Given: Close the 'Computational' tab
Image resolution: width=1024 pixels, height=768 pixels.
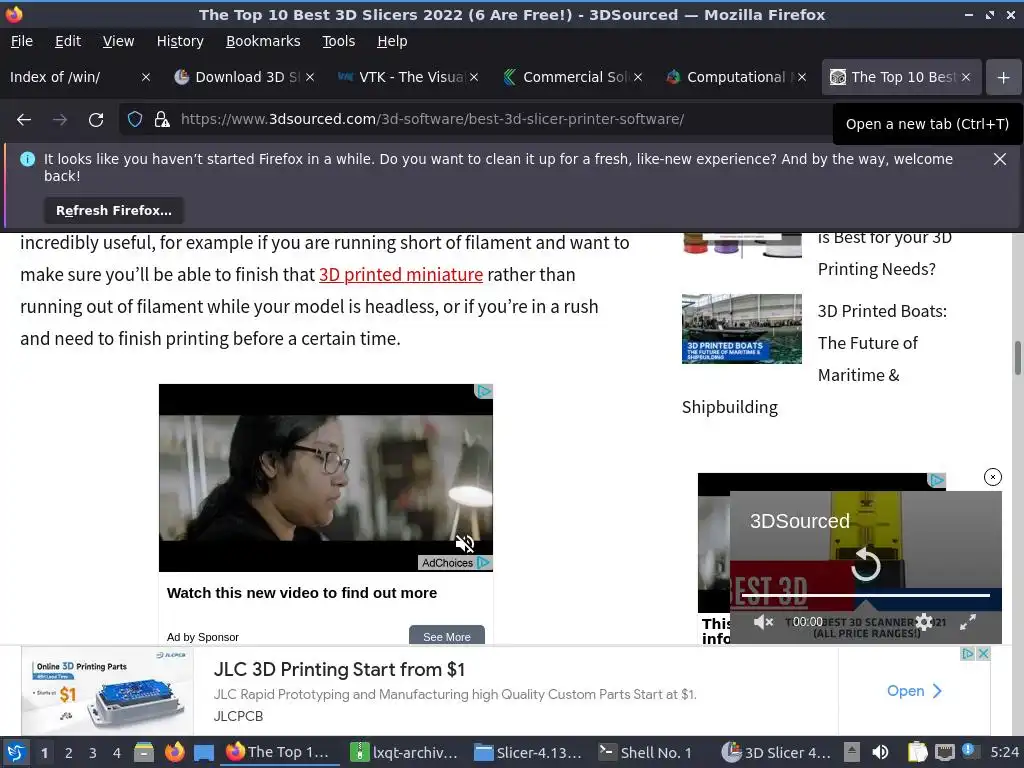Looking at the screenshot, I should tap(802, 77).
